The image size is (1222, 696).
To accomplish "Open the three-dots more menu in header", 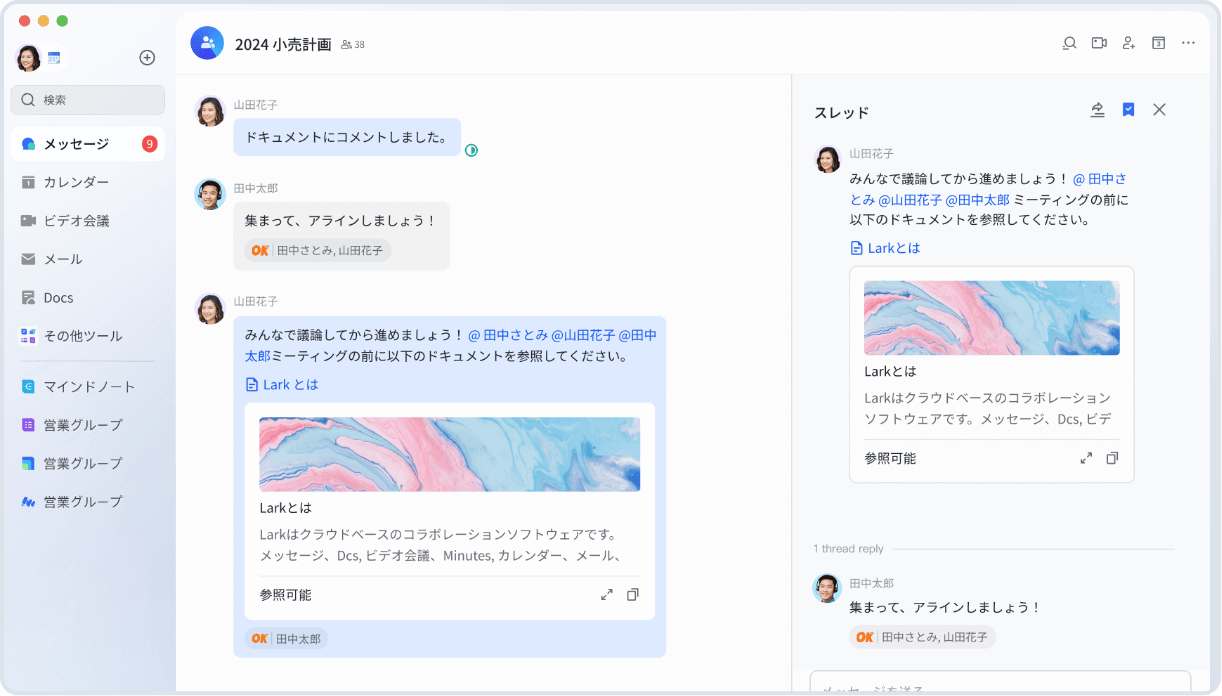I will [x=1188, y=43].
